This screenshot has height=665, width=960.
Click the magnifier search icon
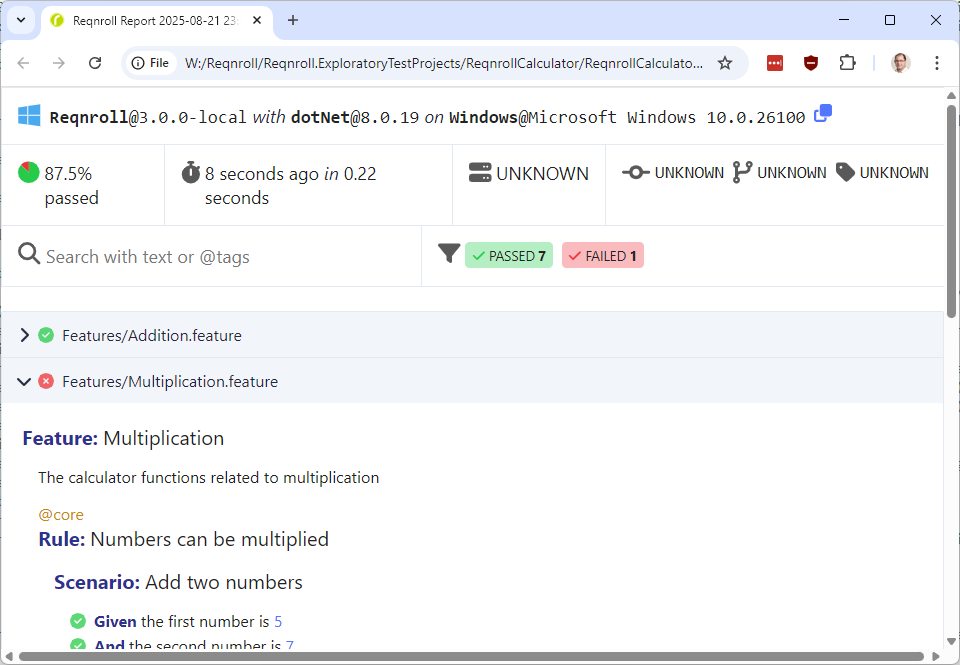click(29, 254)
